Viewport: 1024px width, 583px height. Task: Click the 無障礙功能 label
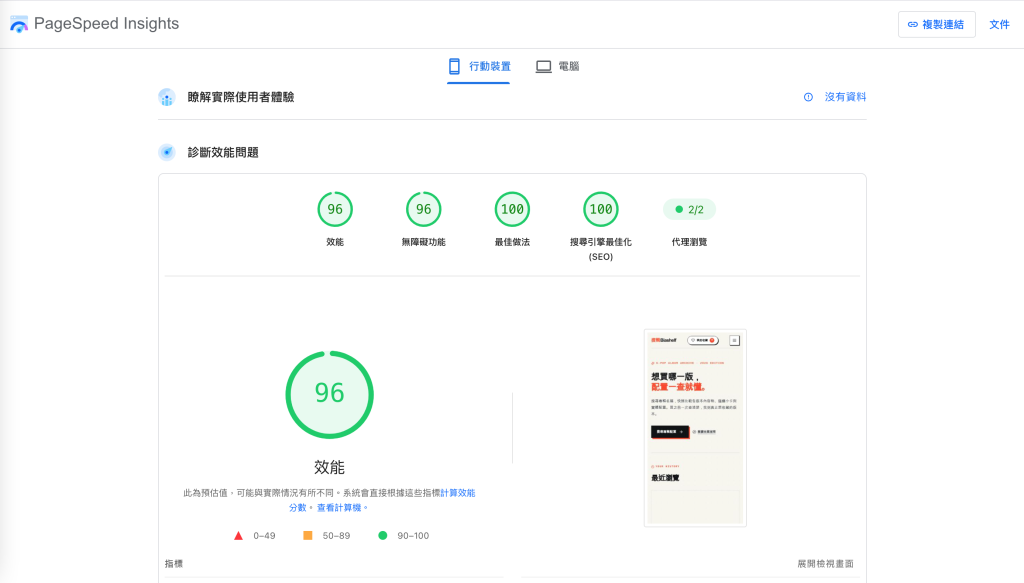(x=423, y=242)
